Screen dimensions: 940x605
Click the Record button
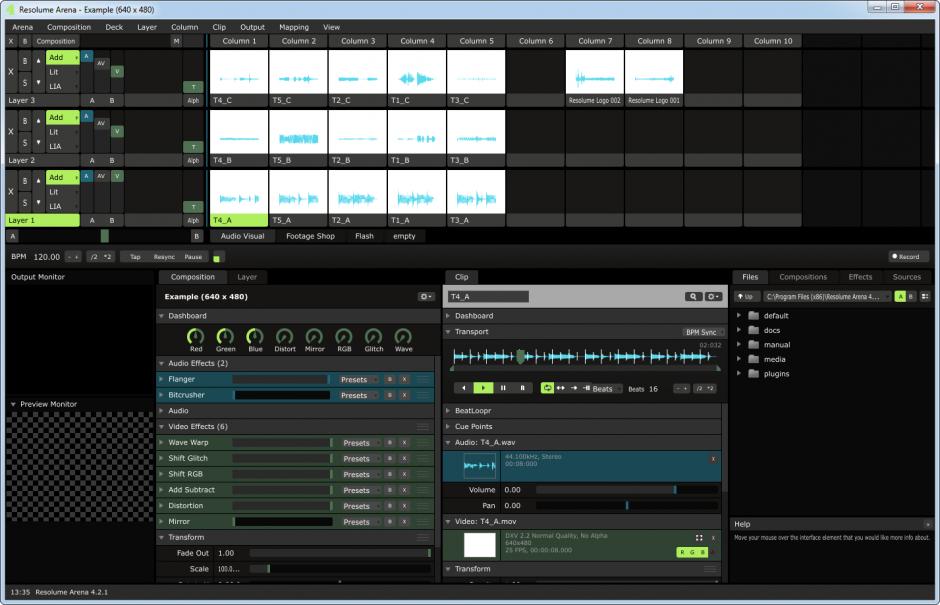click(x=908, y=257)
